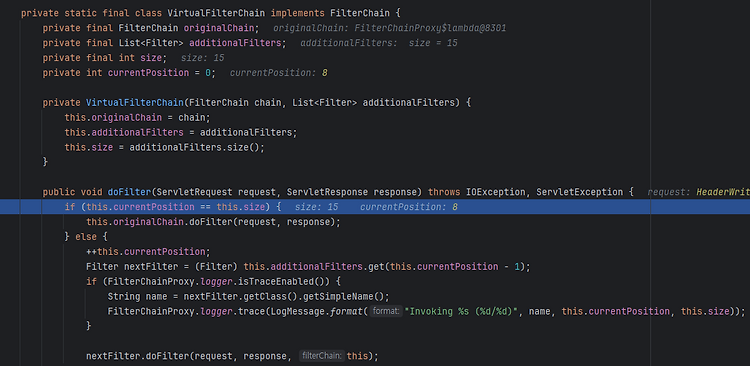The image size is (750, 366).
Task: Select the originalChain field declaration name
Action: click(219, 28)
